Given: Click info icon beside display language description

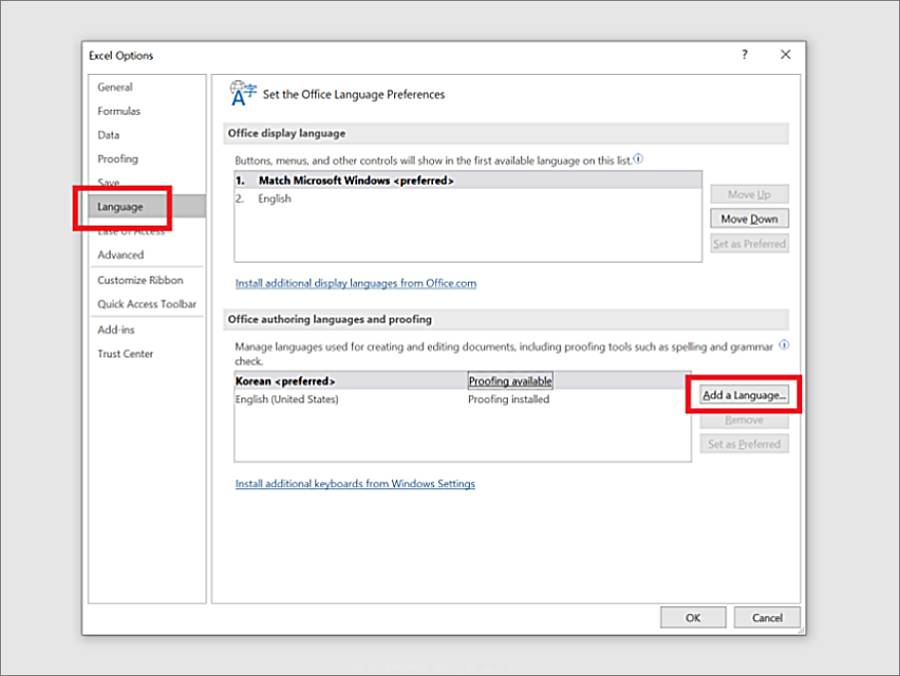Looking at the screenshot, I should (x=638, y=159).
